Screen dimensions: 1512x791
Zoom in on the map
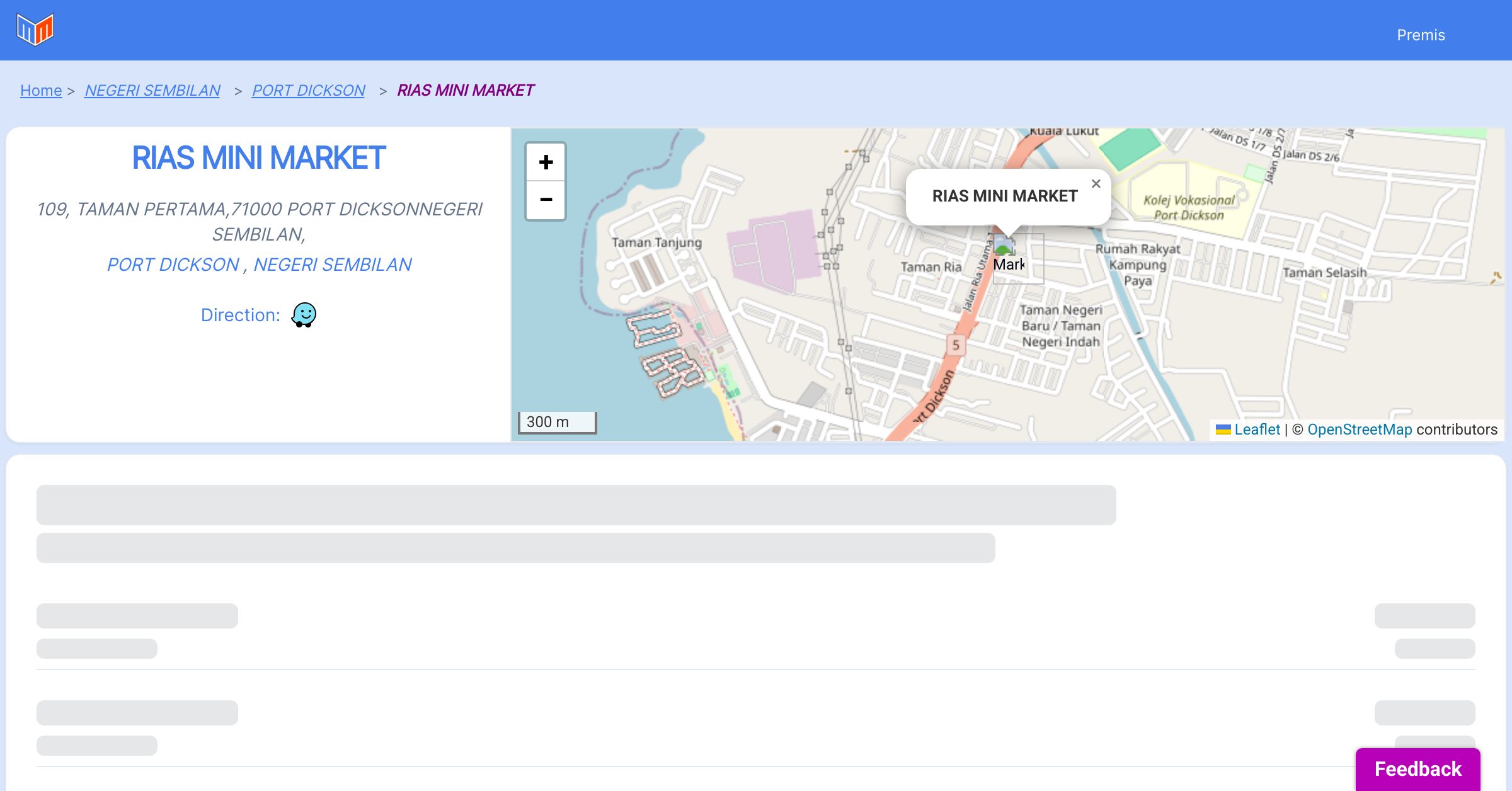[546, 162]
